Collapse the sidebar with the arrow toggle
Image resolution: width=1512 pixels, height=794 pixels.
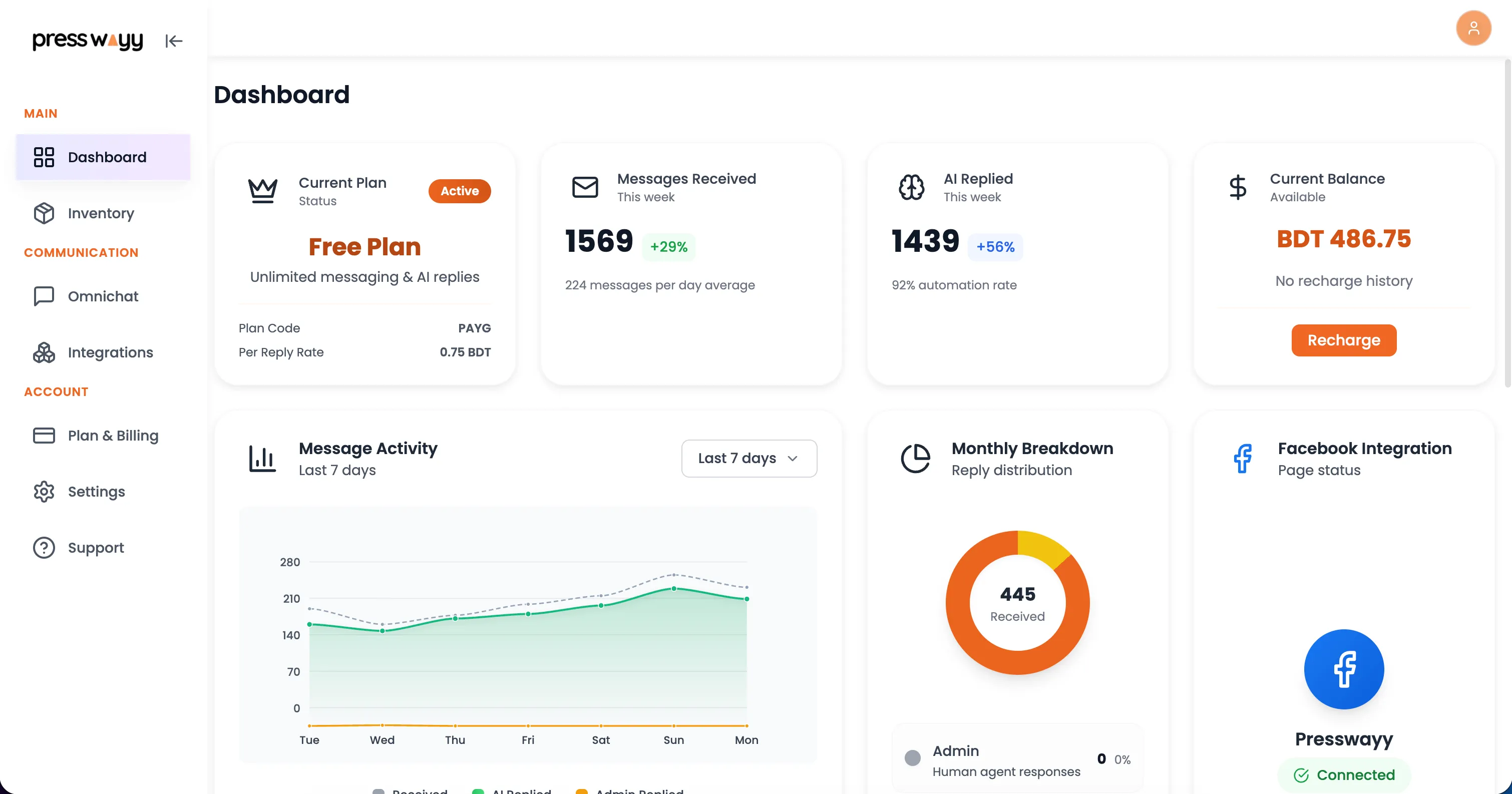[x=173, y=41]
